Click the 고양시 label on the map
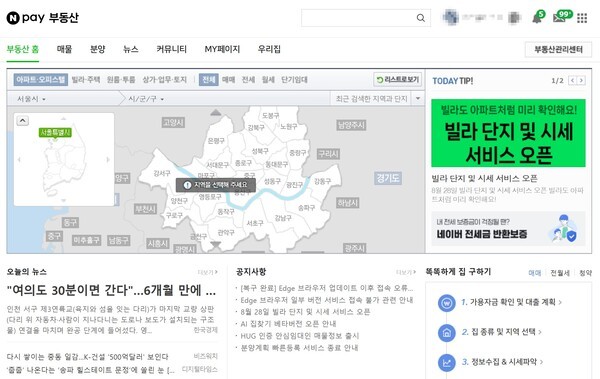This screenshot has height=379, width=600. pyautogui.click(x=173, y=123)
